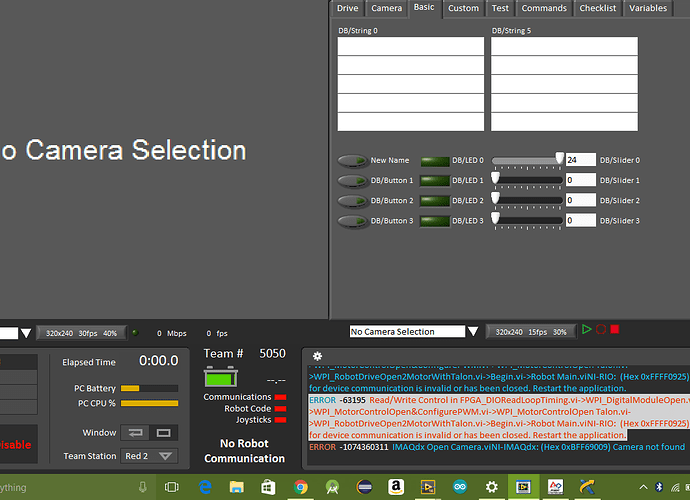Screen dimensions: 690x500
Task: Expand the Team Station Red 2 arrow
Action: 165,456
